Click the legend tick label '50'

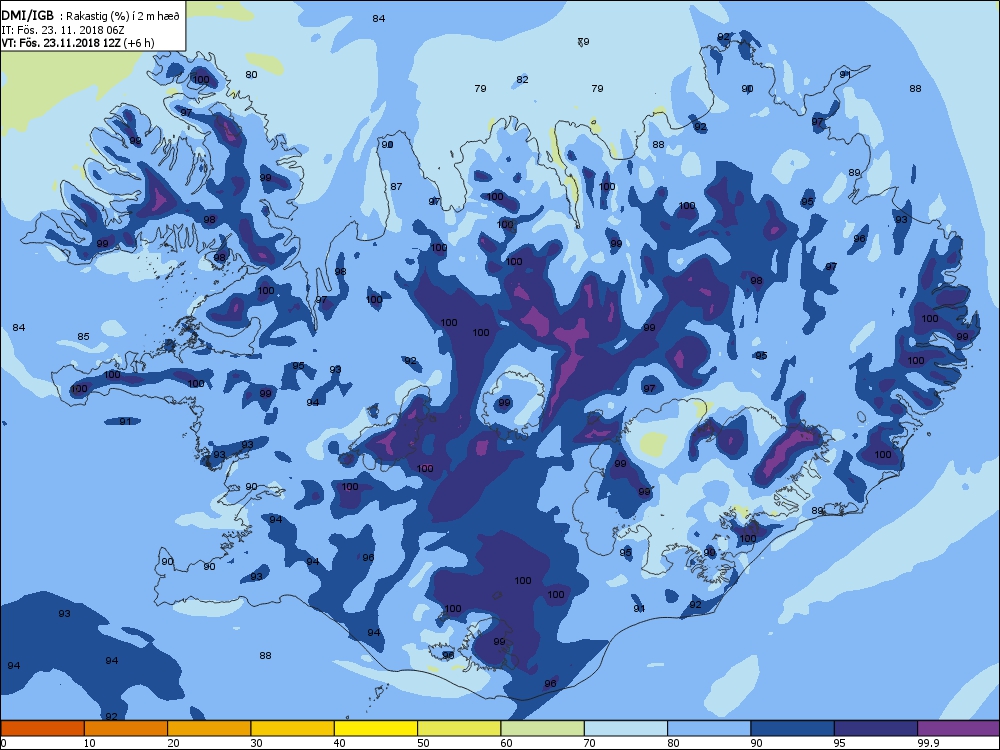pyautogui.click(x=423, y=743)
